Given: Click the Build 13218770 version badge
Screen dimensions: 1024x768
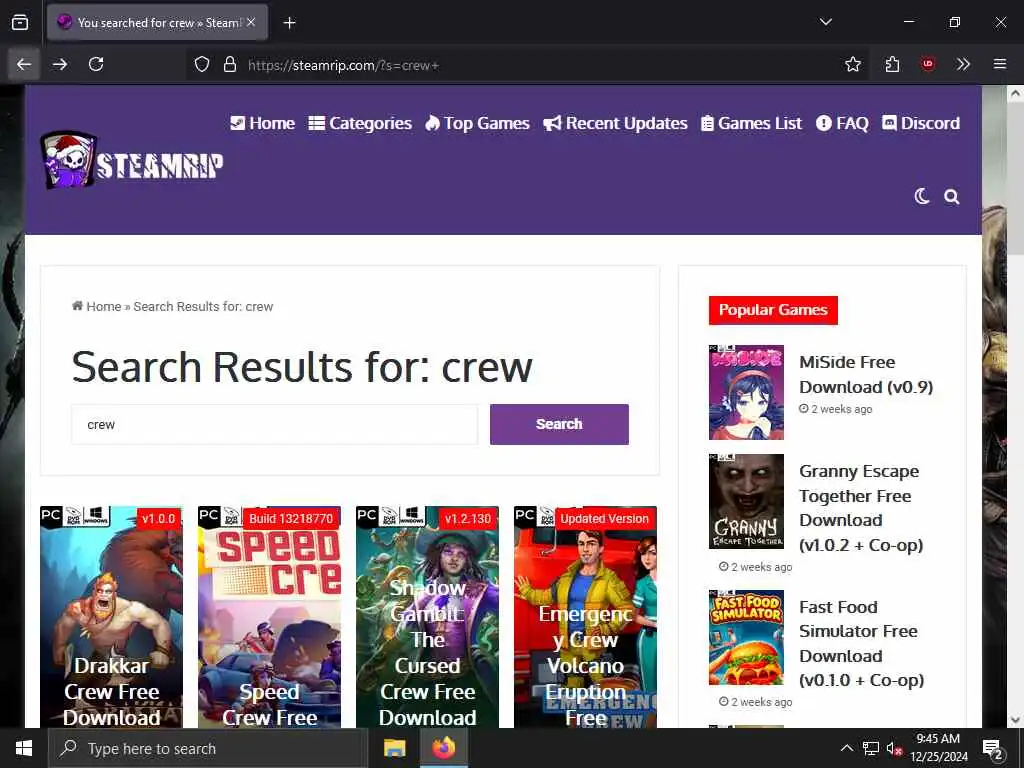Looking at the screenshot, I should coord(291,519).
